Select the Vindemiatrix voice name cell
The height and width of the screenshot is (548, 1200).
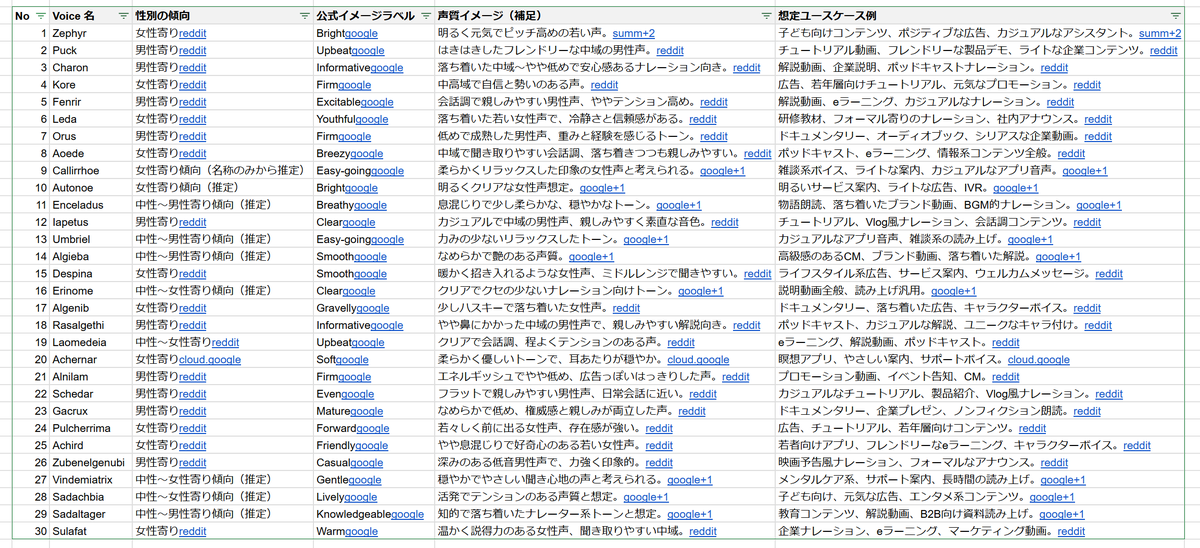83,480
